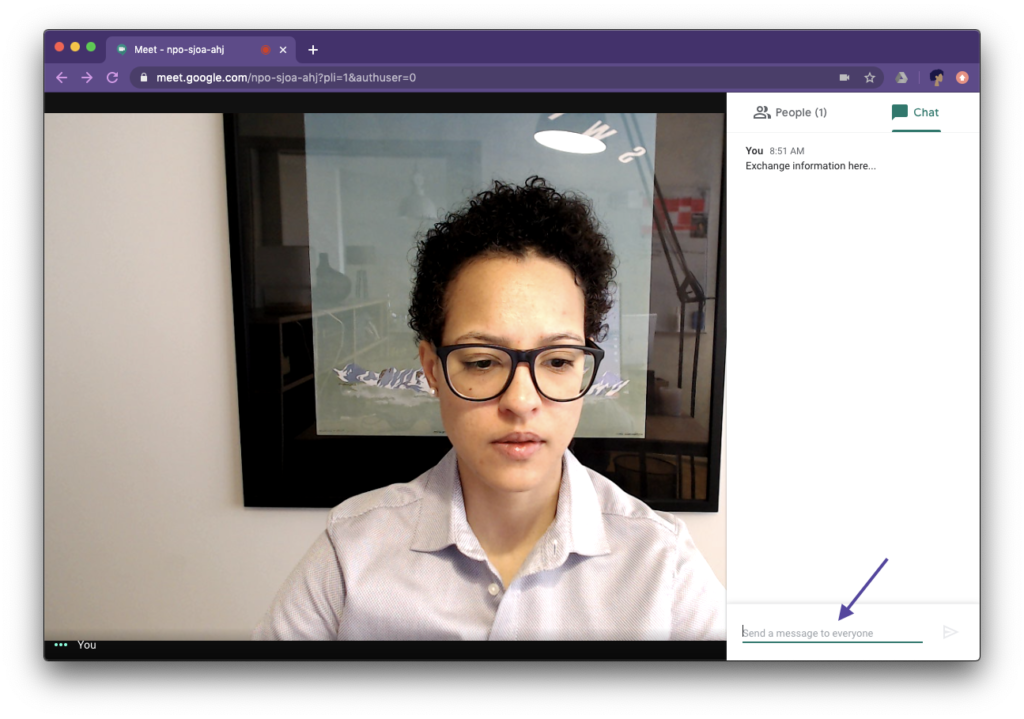Close the Meet browser tab
Image resolution: width=1024 pixels, height=719 pixels.
tap(282, 48)
